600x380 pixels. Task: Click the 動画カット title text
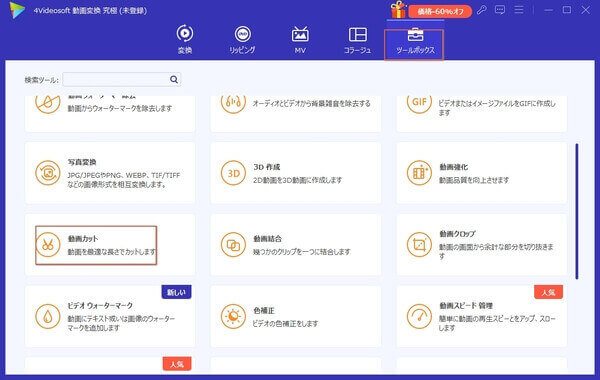(x=83, y=239)
